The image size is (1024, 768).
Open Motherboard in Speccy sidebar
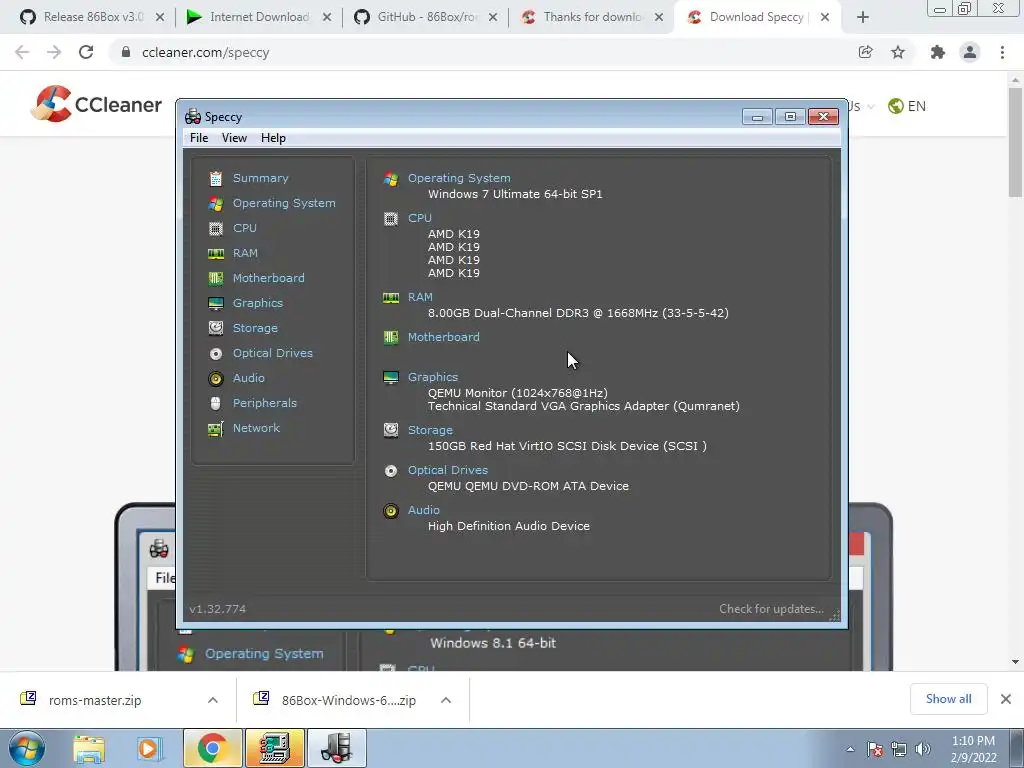pyautogui.click(x=268, y=278)
